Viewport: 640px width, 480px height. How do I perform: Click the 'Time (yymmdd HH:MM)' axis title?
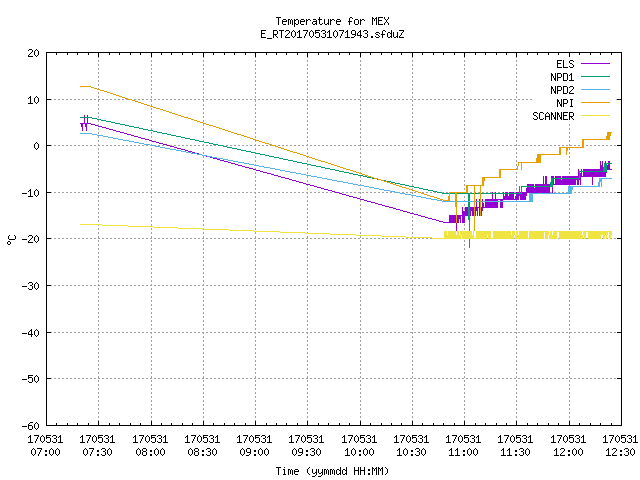coord(332,471)
